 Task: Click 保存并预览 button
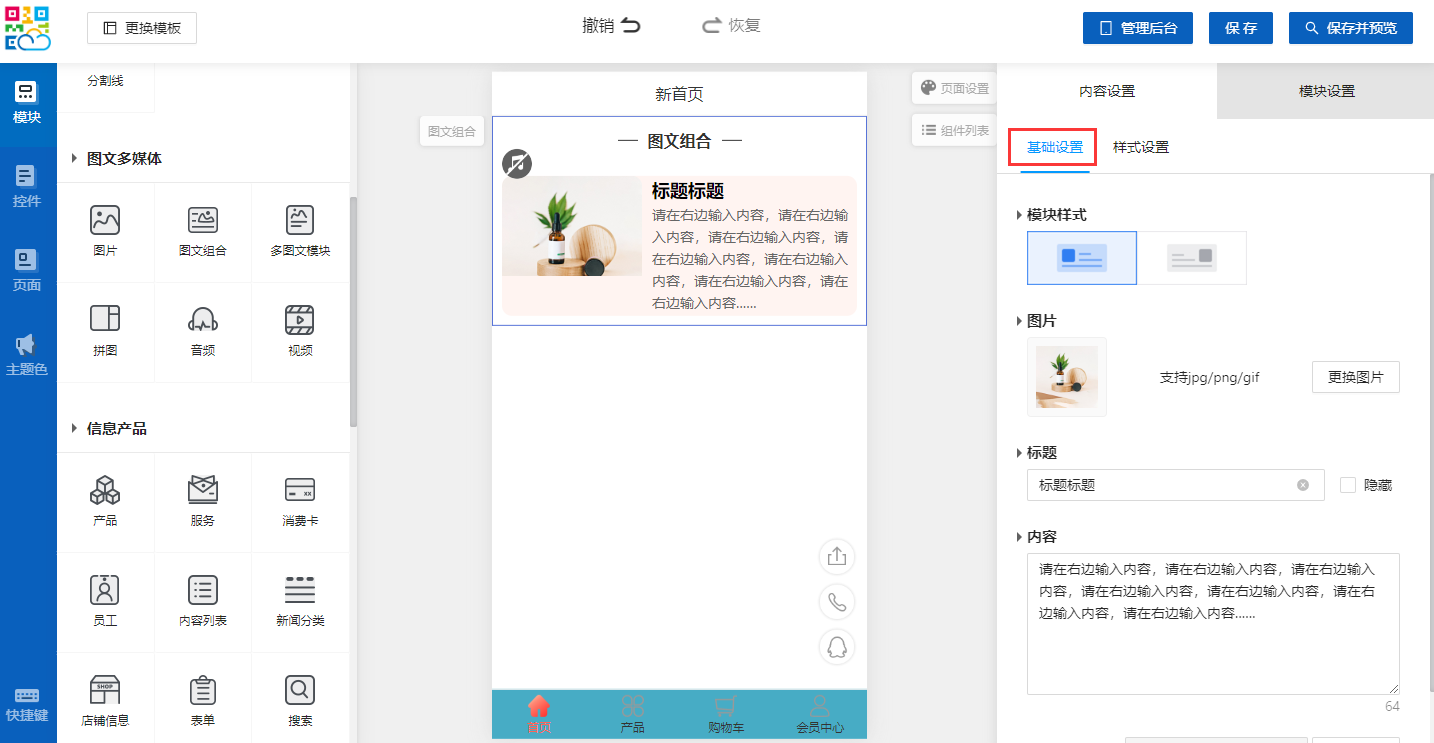[x=1350, y=28]
